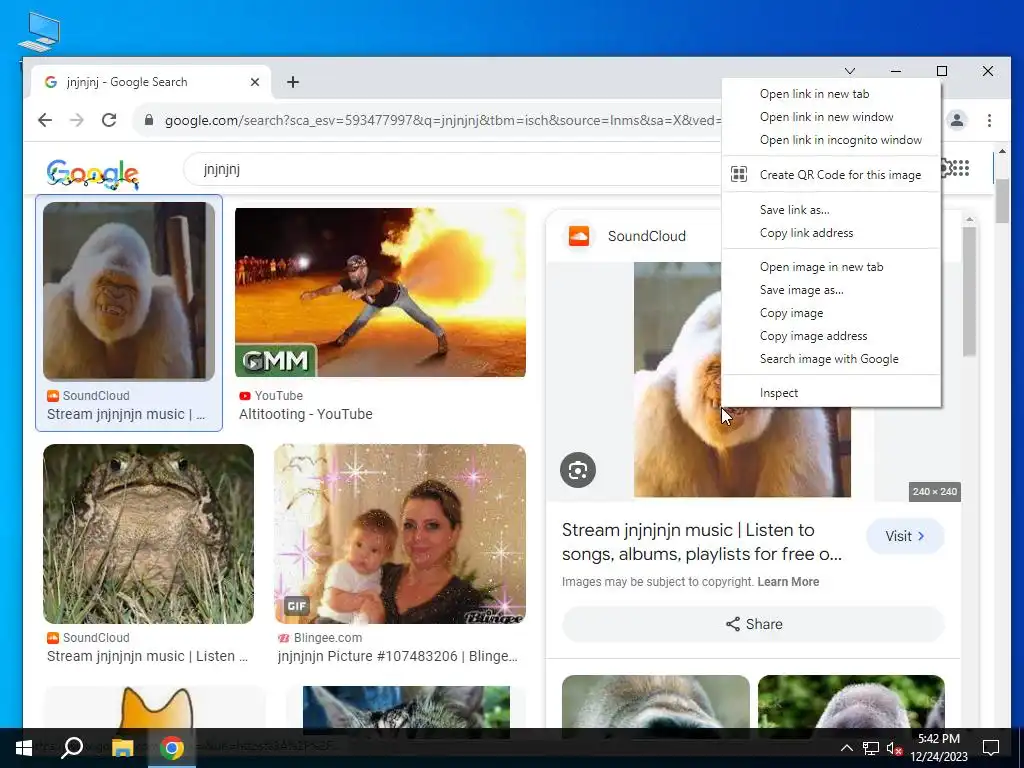Select Open link in new window
This screenshot has height=768, width=1024.
pyautogui.click(x=831, y=117)
